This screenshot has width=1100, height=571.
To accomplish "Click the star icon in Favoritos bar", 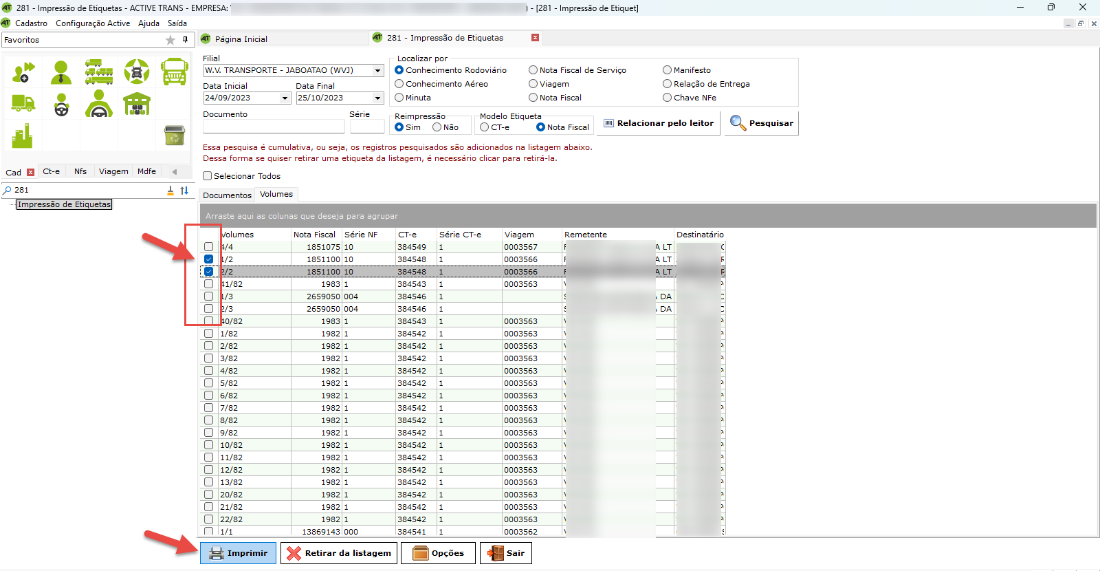I will 170,40.
